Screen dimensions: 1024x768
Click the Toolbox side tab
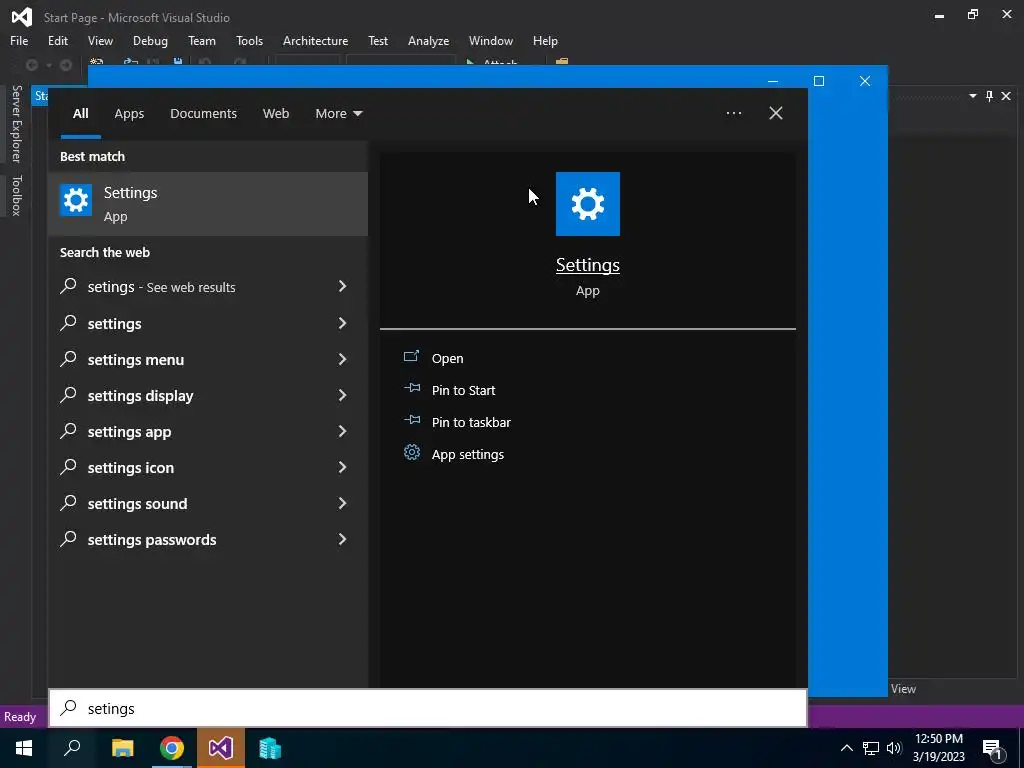click(16, 195)
